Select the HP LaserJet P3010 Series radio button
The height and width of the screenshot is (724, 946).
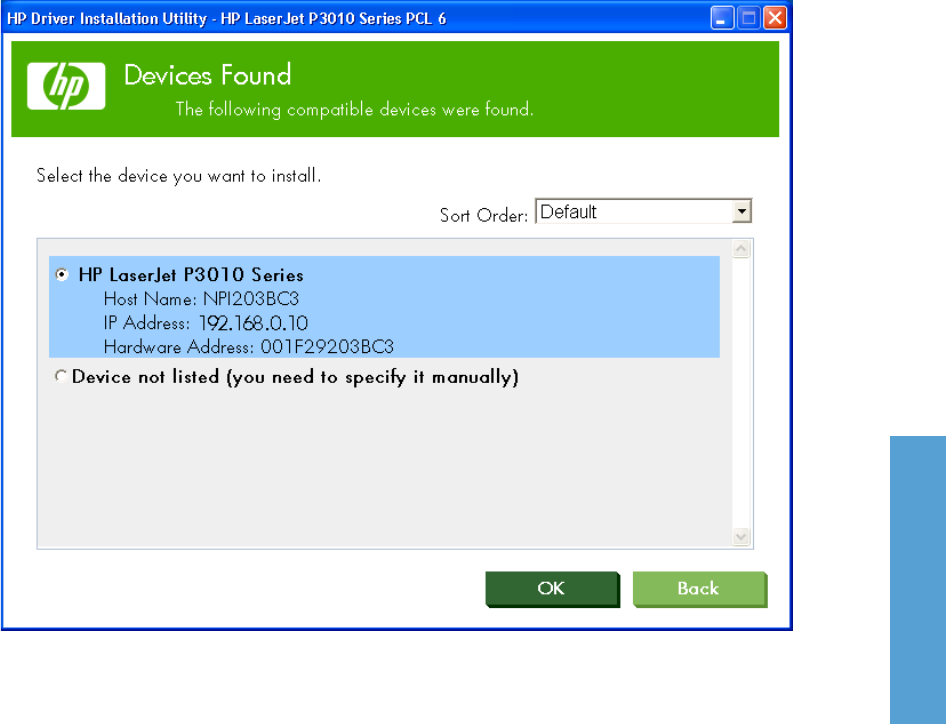pos(62,275)
